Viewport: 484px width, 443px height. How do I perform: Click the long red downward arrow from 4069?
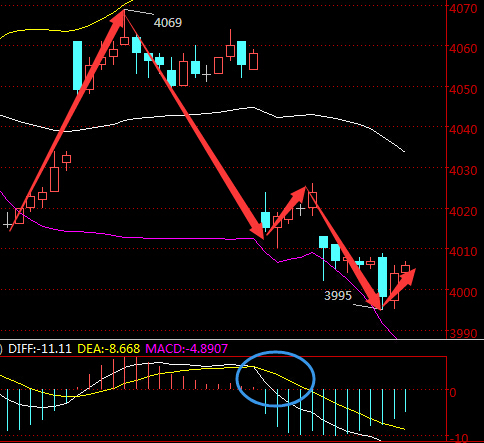click(x=194, y=124)
